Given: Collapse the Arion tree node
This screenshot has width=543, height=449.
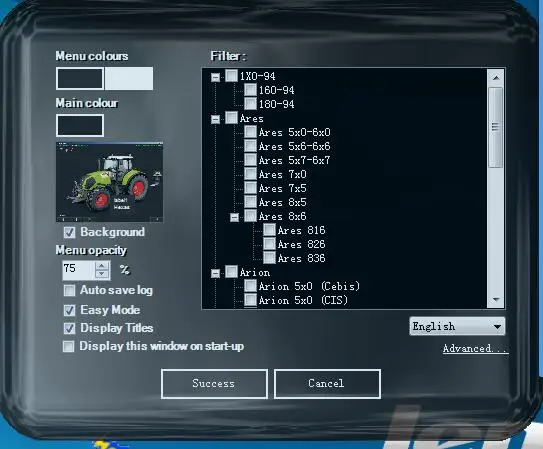Looking at the screenshot, I should [x=215, y=273].
